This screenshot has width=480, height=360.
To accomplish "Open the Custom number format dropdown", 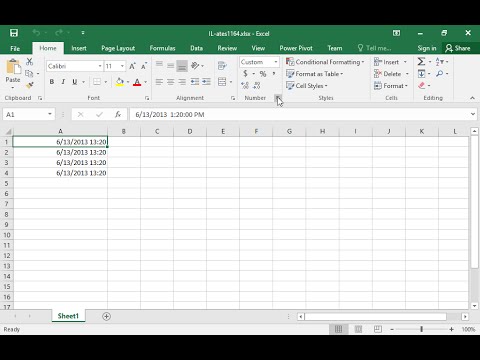I will tap(276, 62).
